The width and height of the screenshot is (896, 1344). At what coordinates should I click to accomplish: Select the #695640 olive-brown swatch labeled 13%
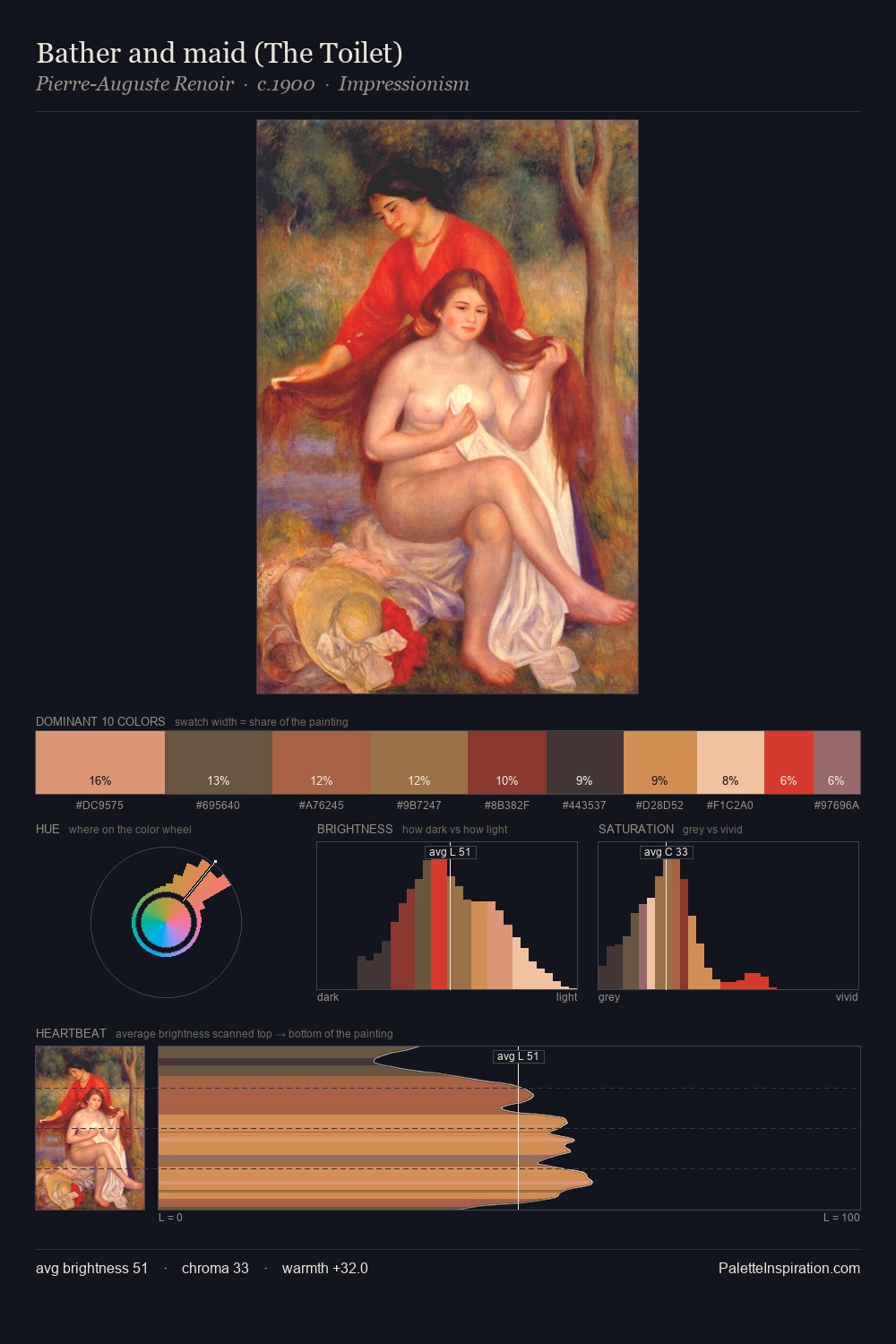pos(219,762)
